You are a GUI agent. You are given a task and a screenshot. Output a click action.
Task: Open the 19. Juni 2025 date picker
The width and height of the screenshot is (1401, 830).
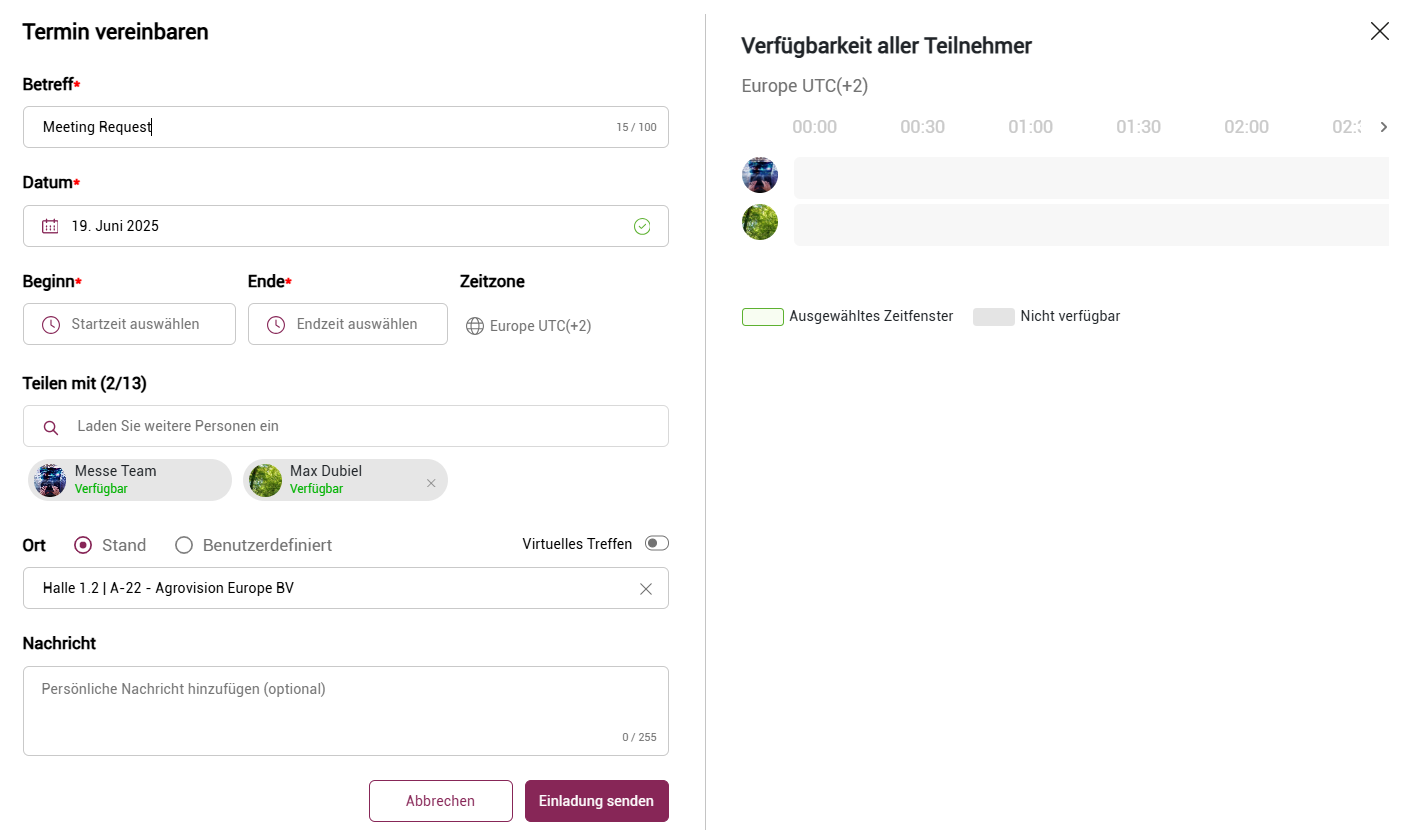(346, 226)
